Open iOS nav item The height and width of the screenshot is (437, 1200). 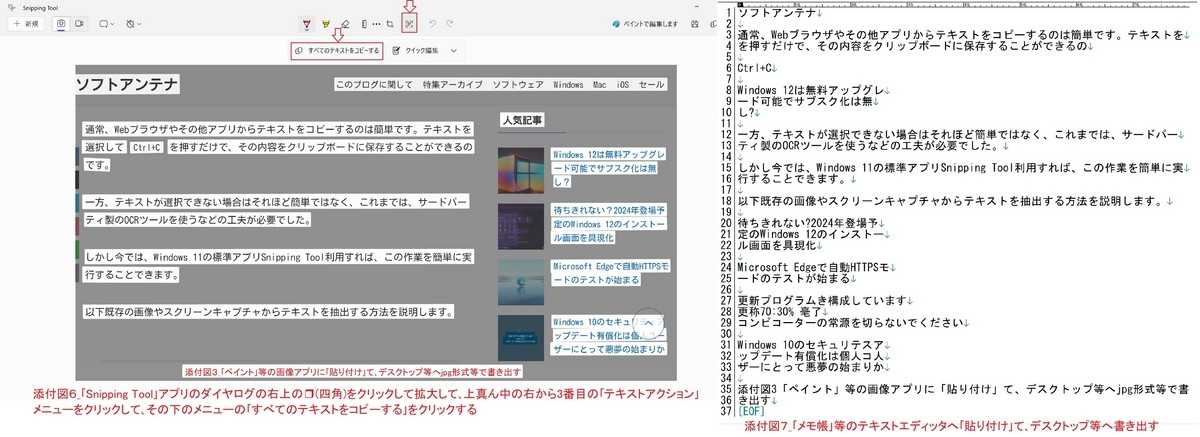622,85
